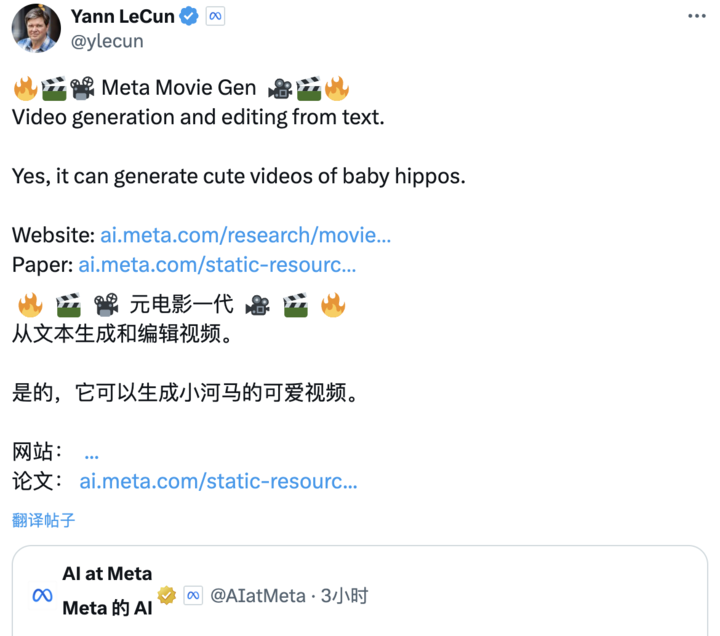
Task: Click the blue verified badge beside Yann LeCun
Action: coord(188,17)
